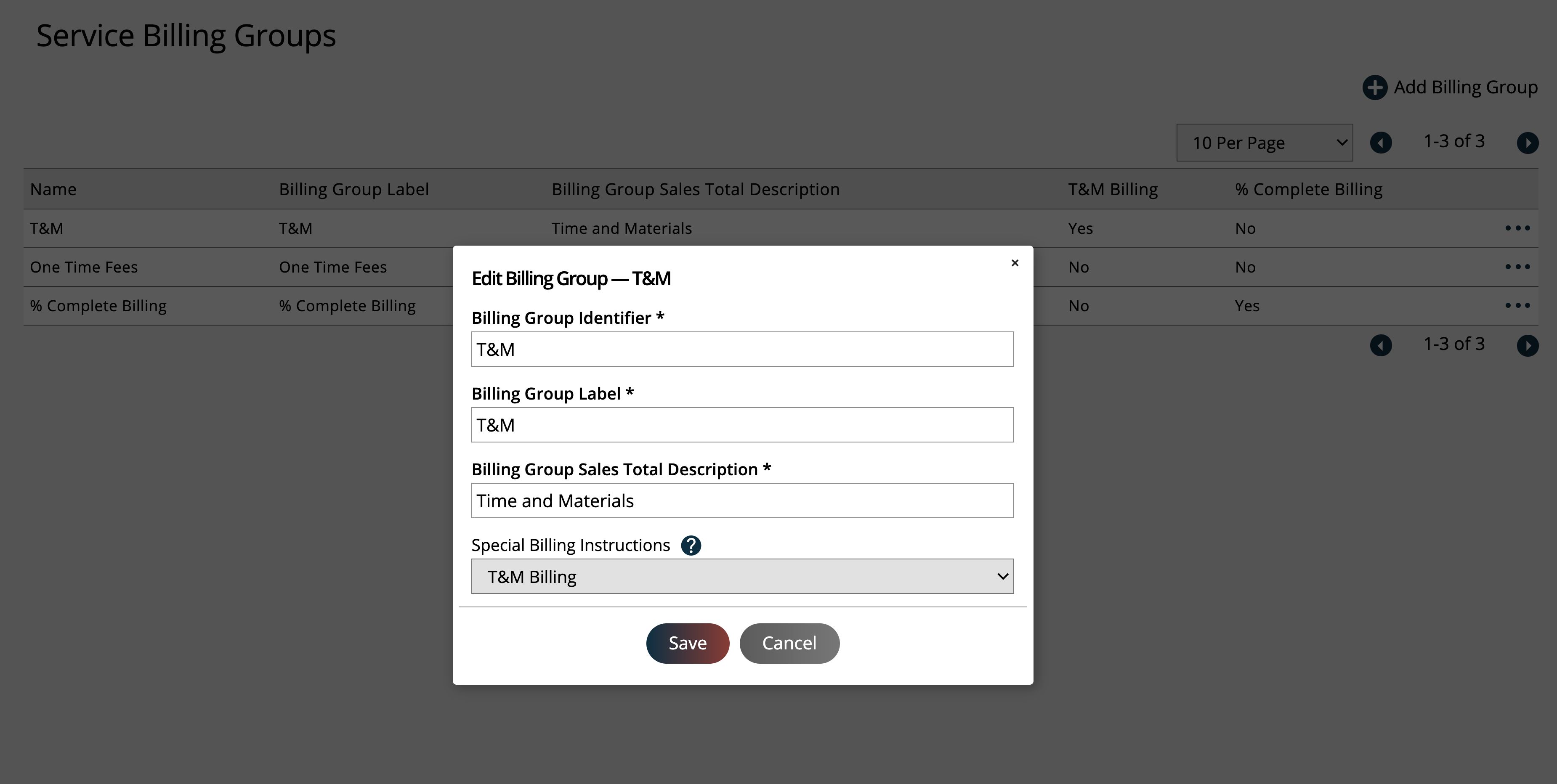Open the ellipsis menu for % Complete Billing
This screenshot has width=1557, height=784.
pos(1518,305)
